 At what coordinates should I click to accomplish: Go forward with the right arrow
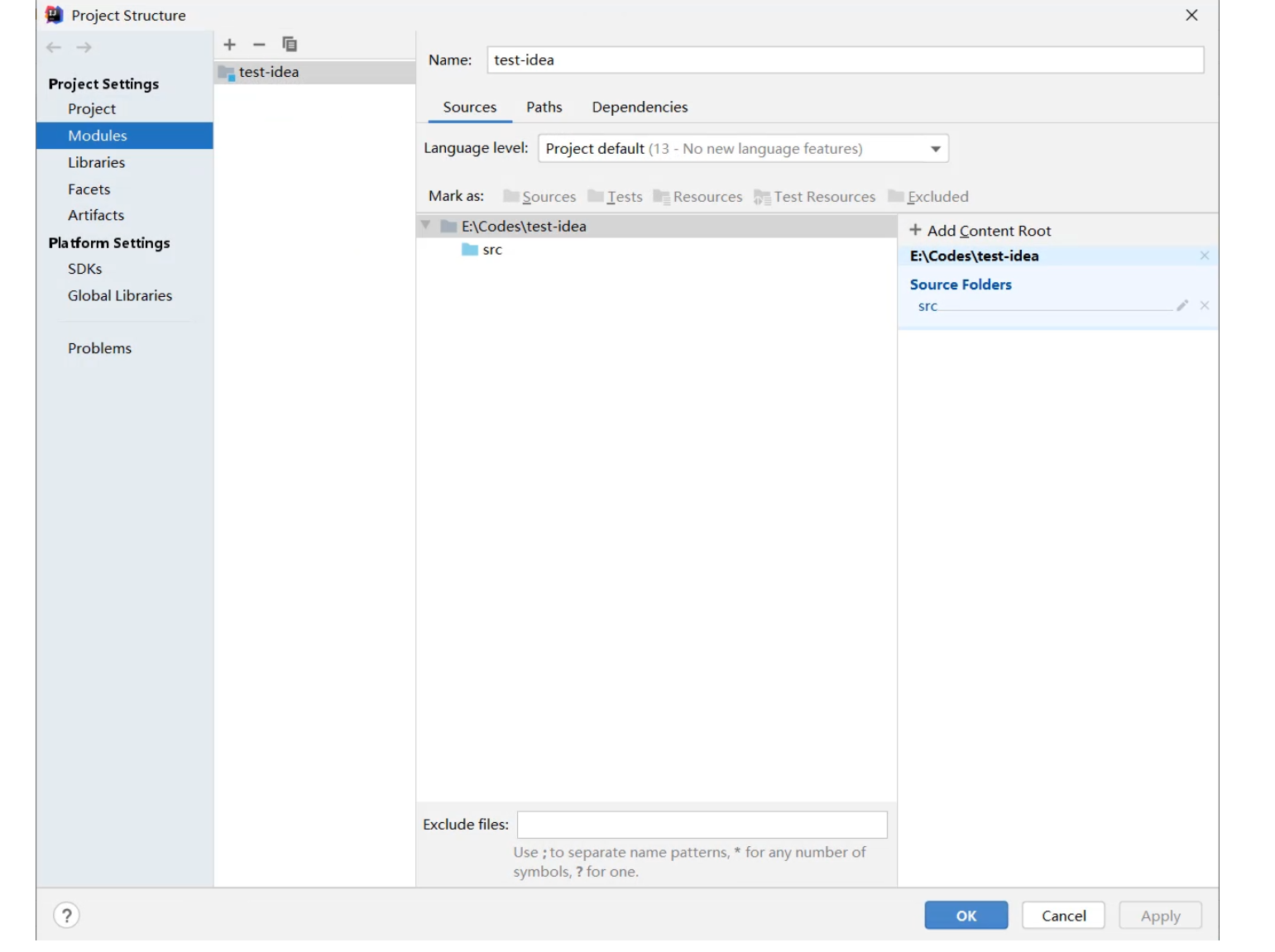tap(84, 48)
